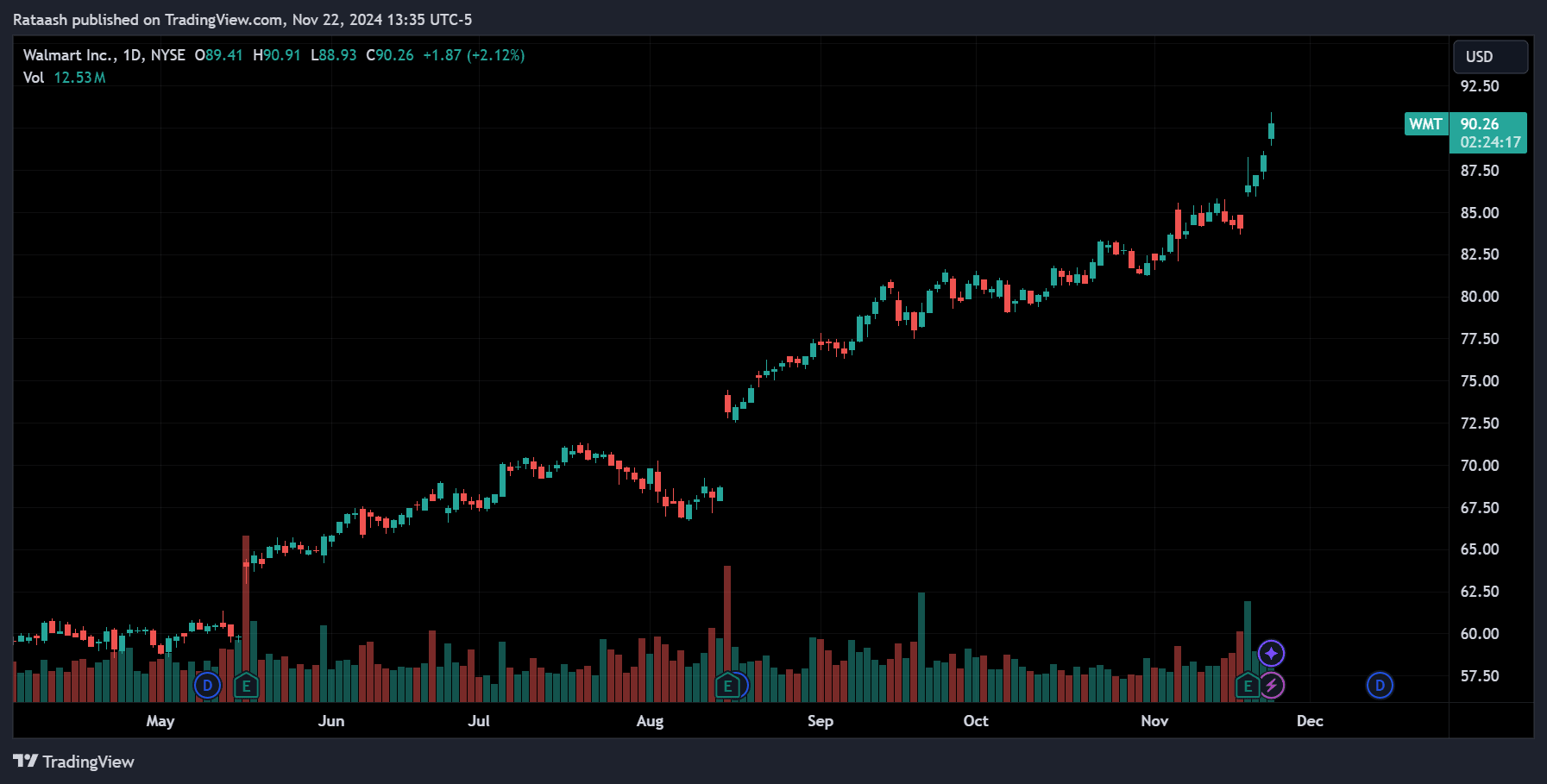Click the Dec label on time axis
Screen dimensions: 1547x784
click(1310, 721)
